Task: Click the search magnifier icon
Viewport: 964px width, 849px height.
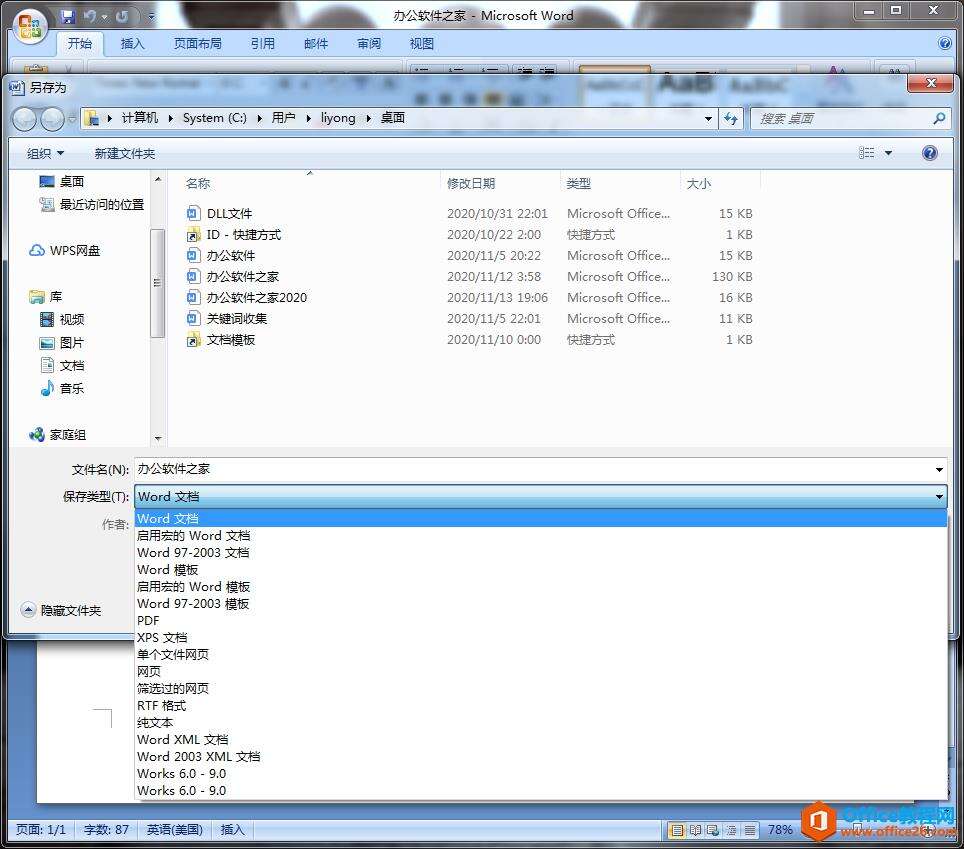Action: 939,118
